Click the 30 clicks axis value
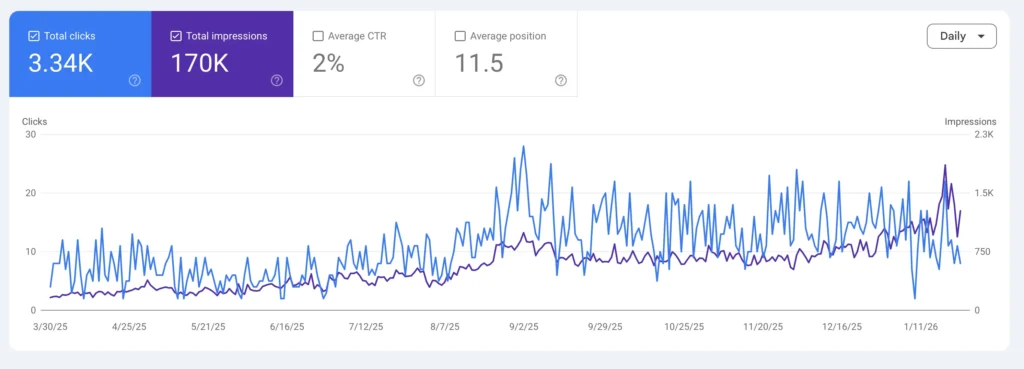The width and height of the screenshot is (1024, 369). pyautogui.click(x=30, y=135)
